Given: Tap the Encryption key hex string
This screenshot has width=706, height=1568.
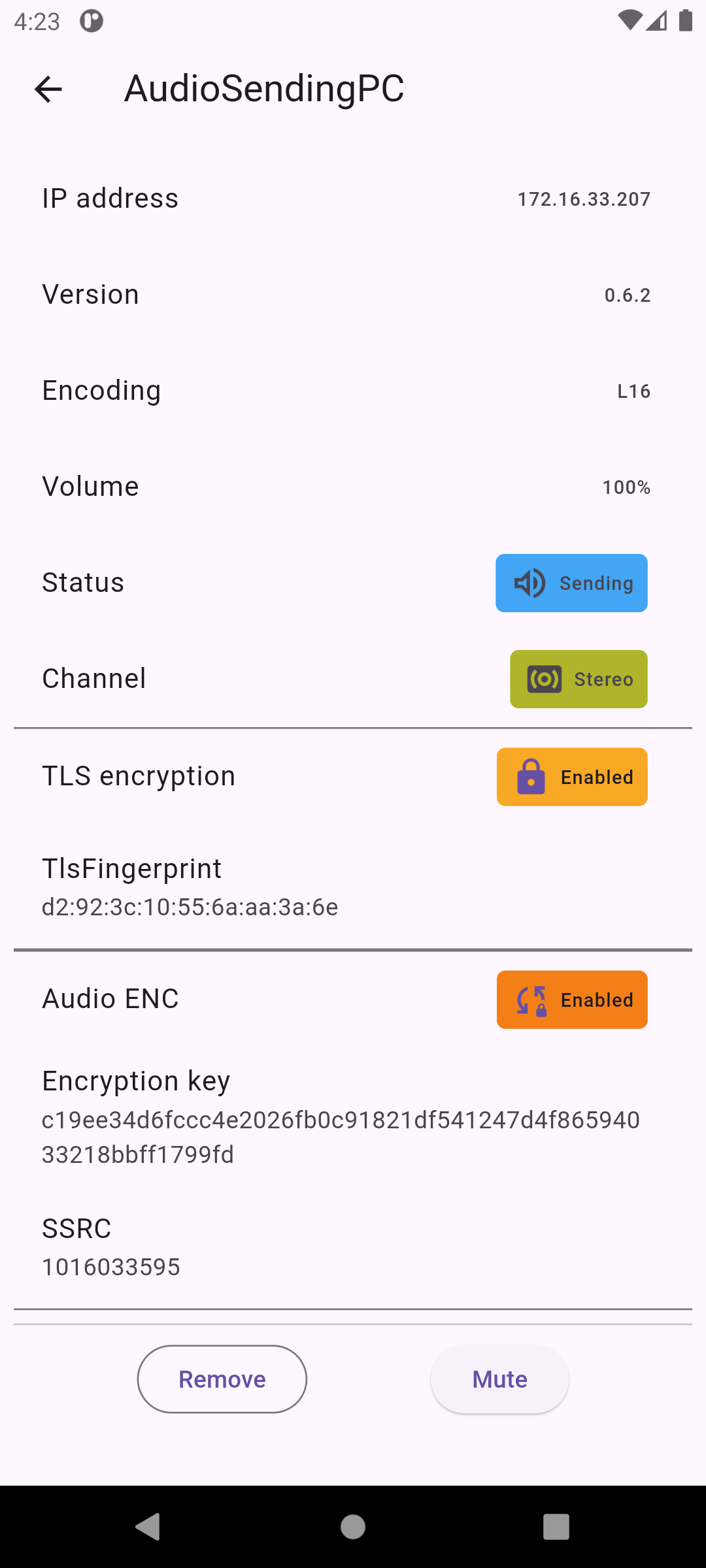Looking at the screenshot, I should pos(340,1137).
